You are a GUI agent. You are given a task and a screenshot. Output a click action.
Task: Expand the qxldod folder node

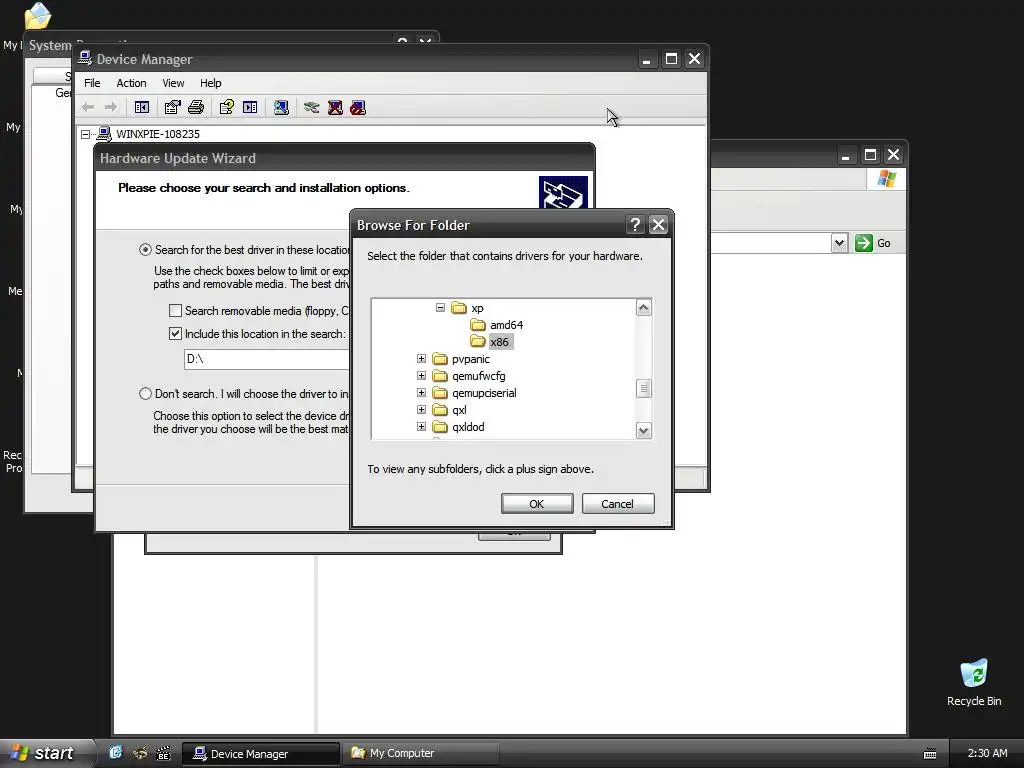[421, 426]
